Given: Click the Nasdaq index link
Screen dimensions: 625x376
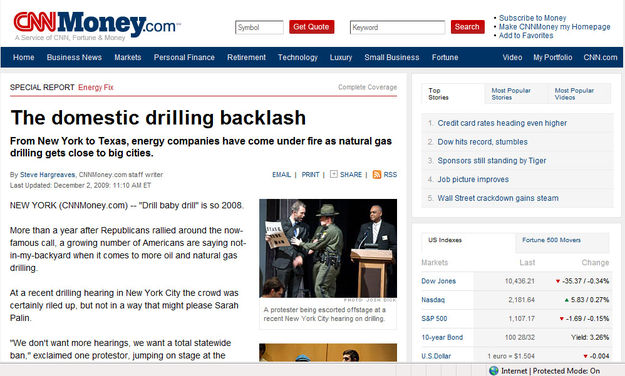Looking at the screenshot, I should pyautogui.click(x=433, y=300).
